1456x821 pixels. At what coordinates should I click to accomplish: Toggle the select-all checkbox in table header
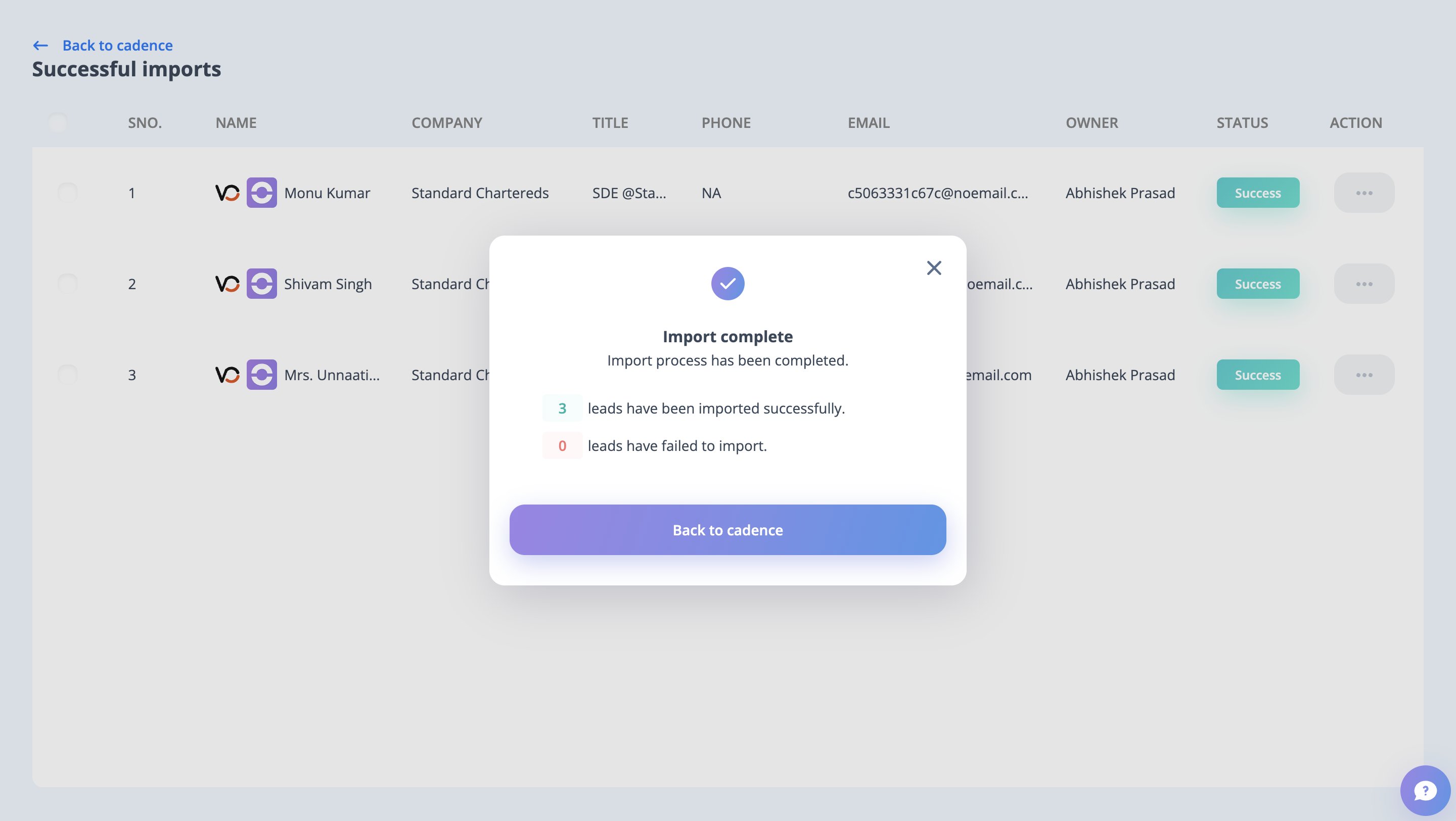tap(58, 122)
